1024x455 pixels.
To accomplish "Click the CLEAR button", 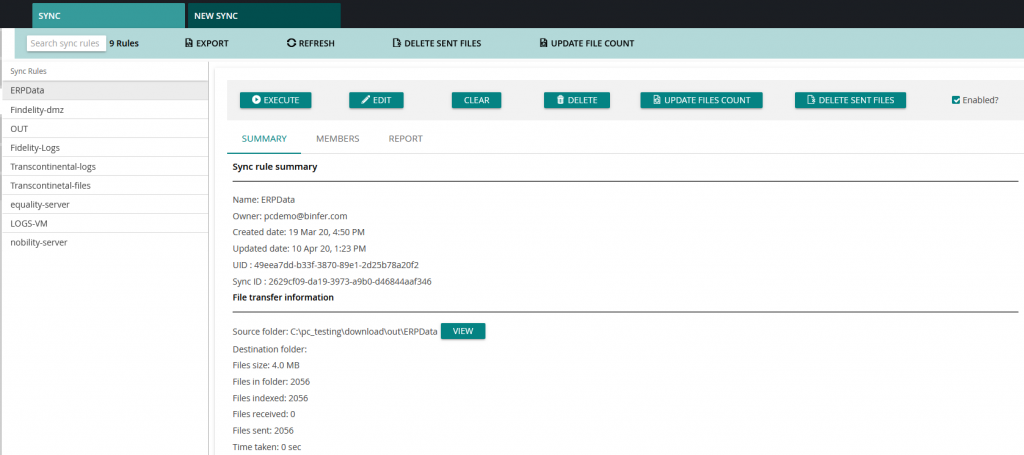I will 477,100.
